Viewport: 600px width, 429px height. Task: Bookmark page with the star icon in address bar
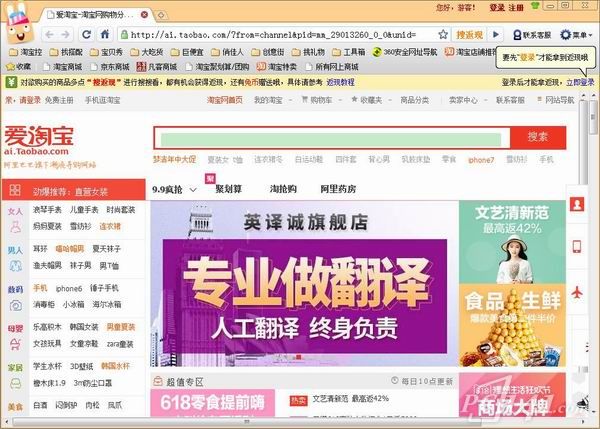pyautogui.click(x=443, y=34)
